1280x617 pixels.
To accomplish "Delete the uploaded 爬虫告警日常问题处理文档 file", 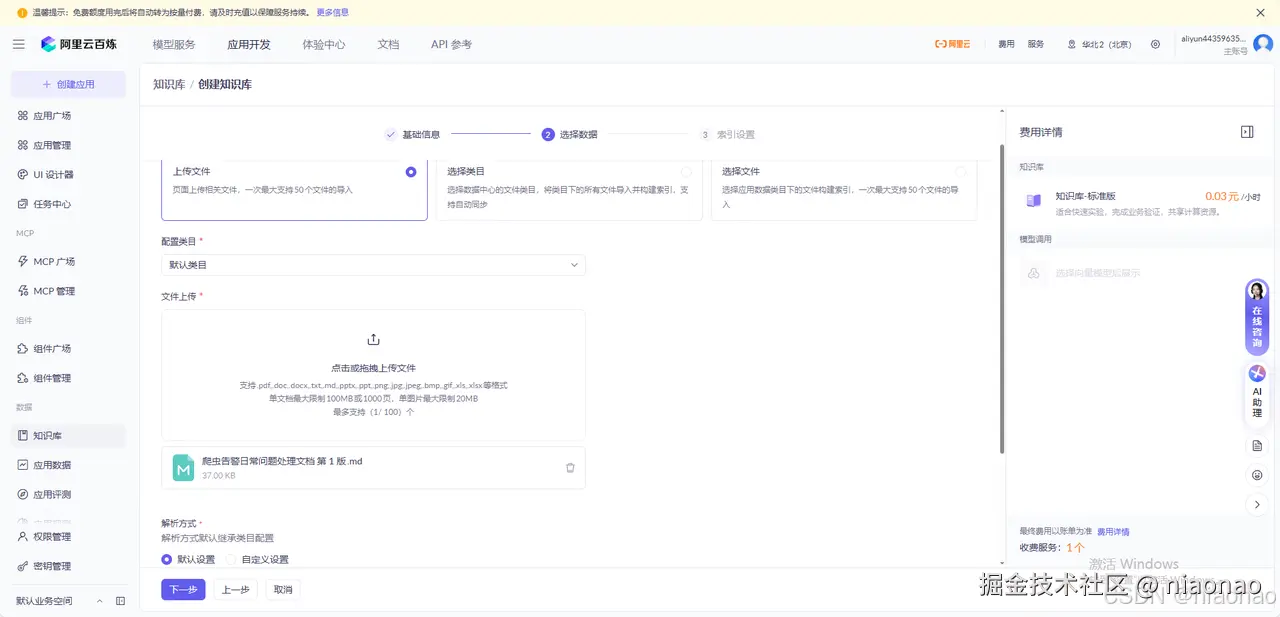I will [570, 467].
